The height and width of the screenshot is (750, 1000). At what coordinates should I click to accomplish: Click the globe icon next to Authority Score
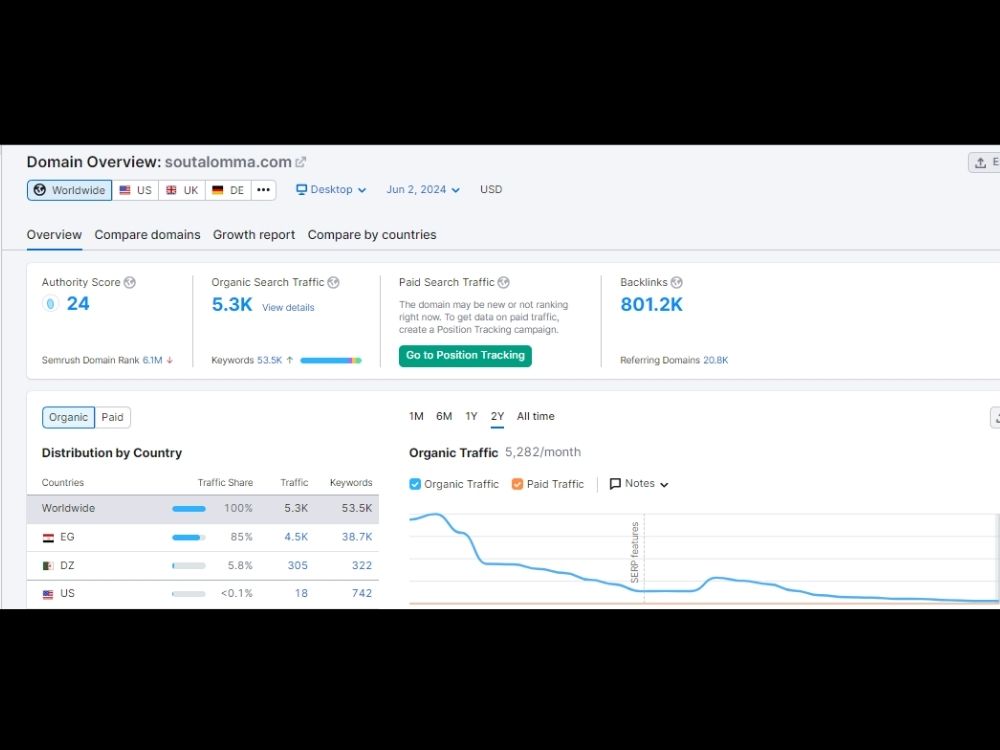tap(129, 282)
